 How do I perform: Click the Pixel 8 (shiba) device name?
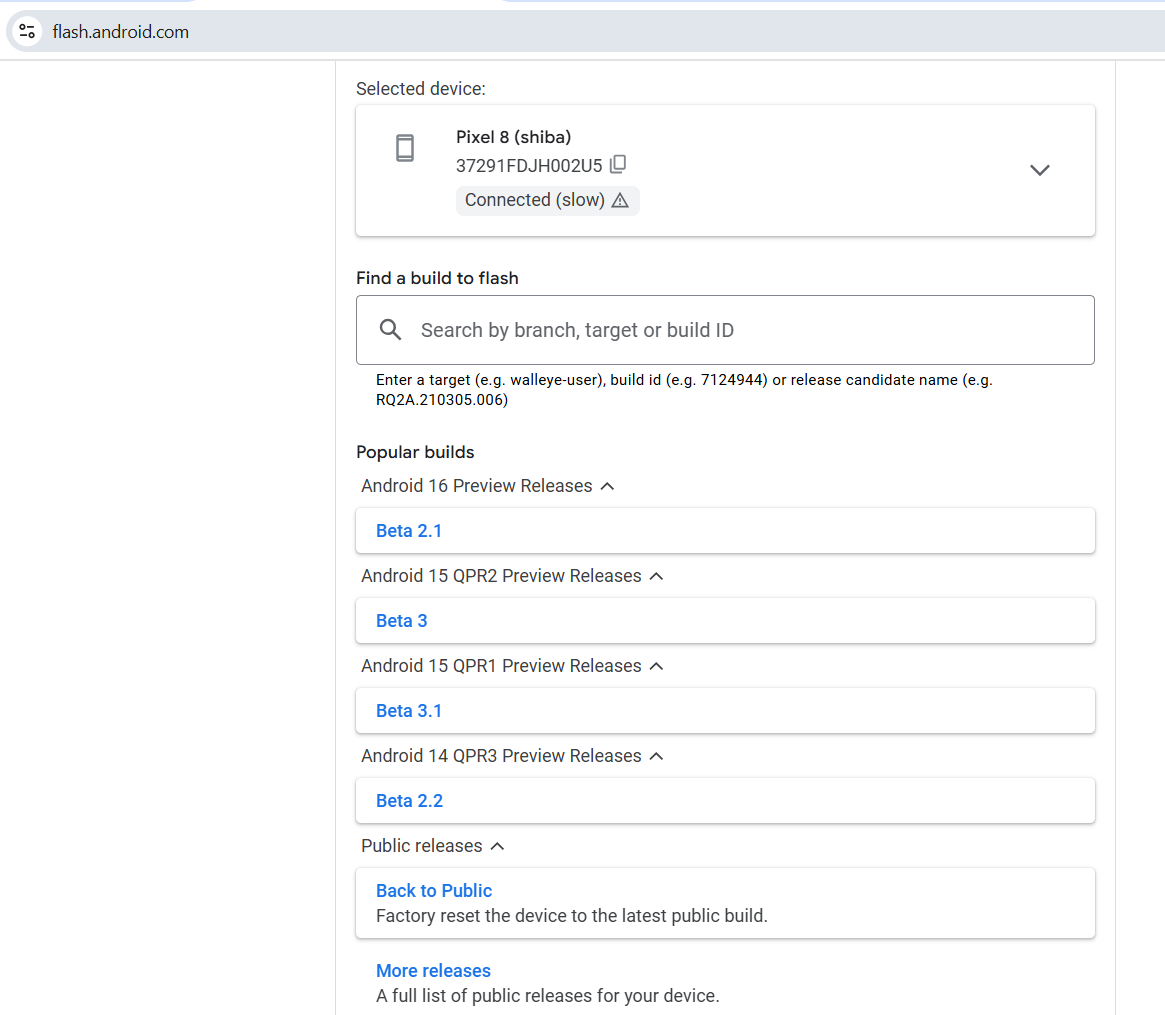pyautogui.click(x=514, y=137)
